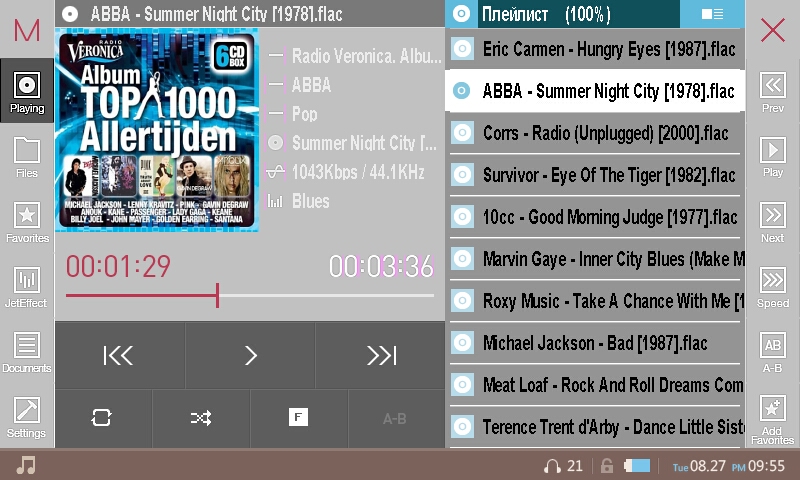Click the Blues equalizer preset label

(311, 201)
